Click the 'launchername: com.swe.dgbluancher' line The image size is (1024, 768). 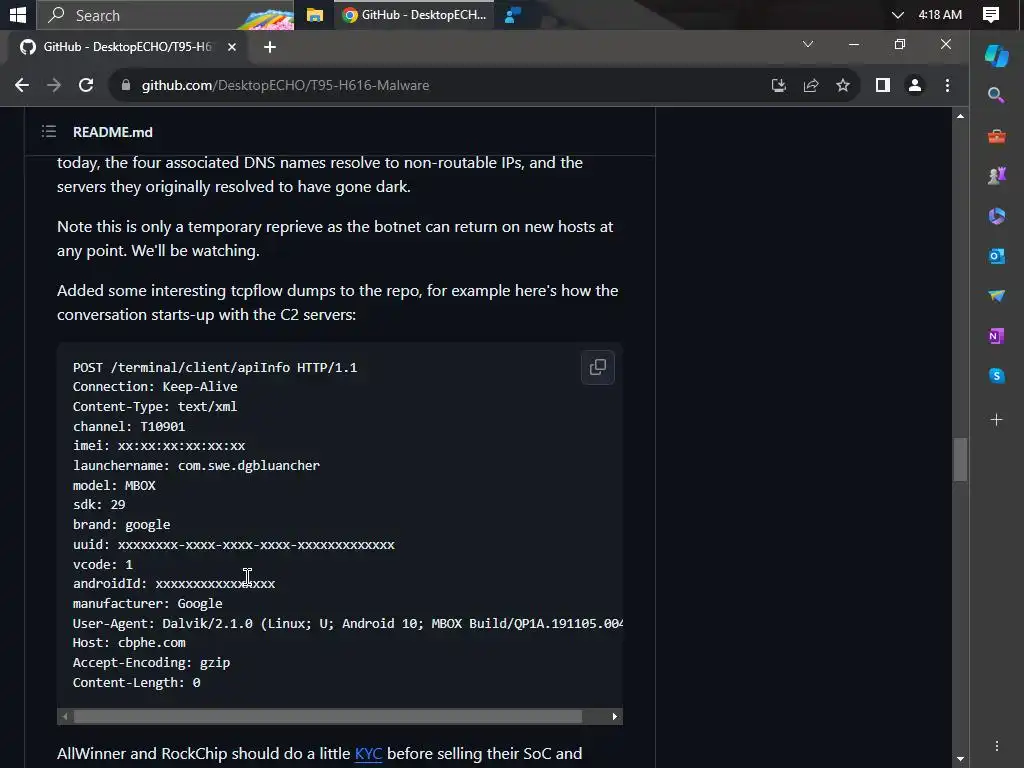coord(197,466)
